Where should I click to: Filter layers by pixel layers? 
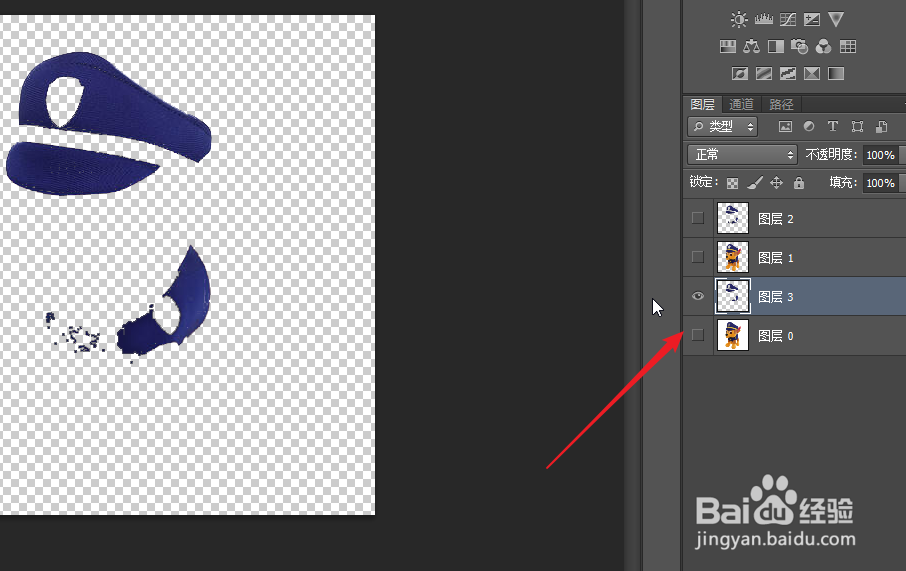point(785,127)
